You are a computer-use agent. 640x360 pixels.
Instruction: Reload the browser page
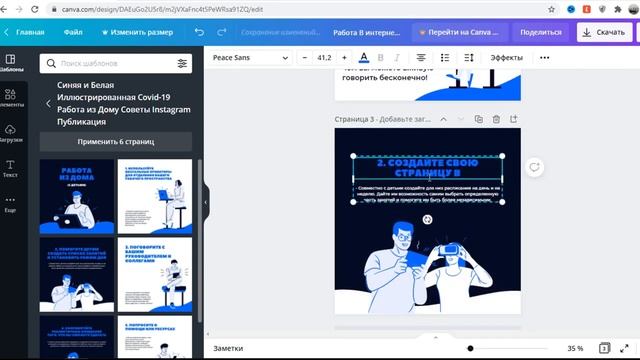pyautogui.click(x=35, y=9)
